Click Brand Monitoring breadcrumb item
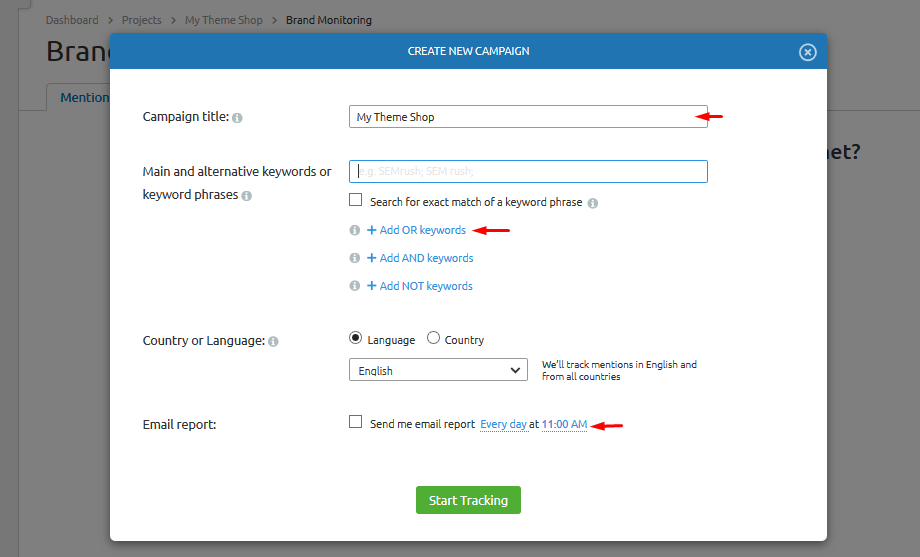 point(329,20)
